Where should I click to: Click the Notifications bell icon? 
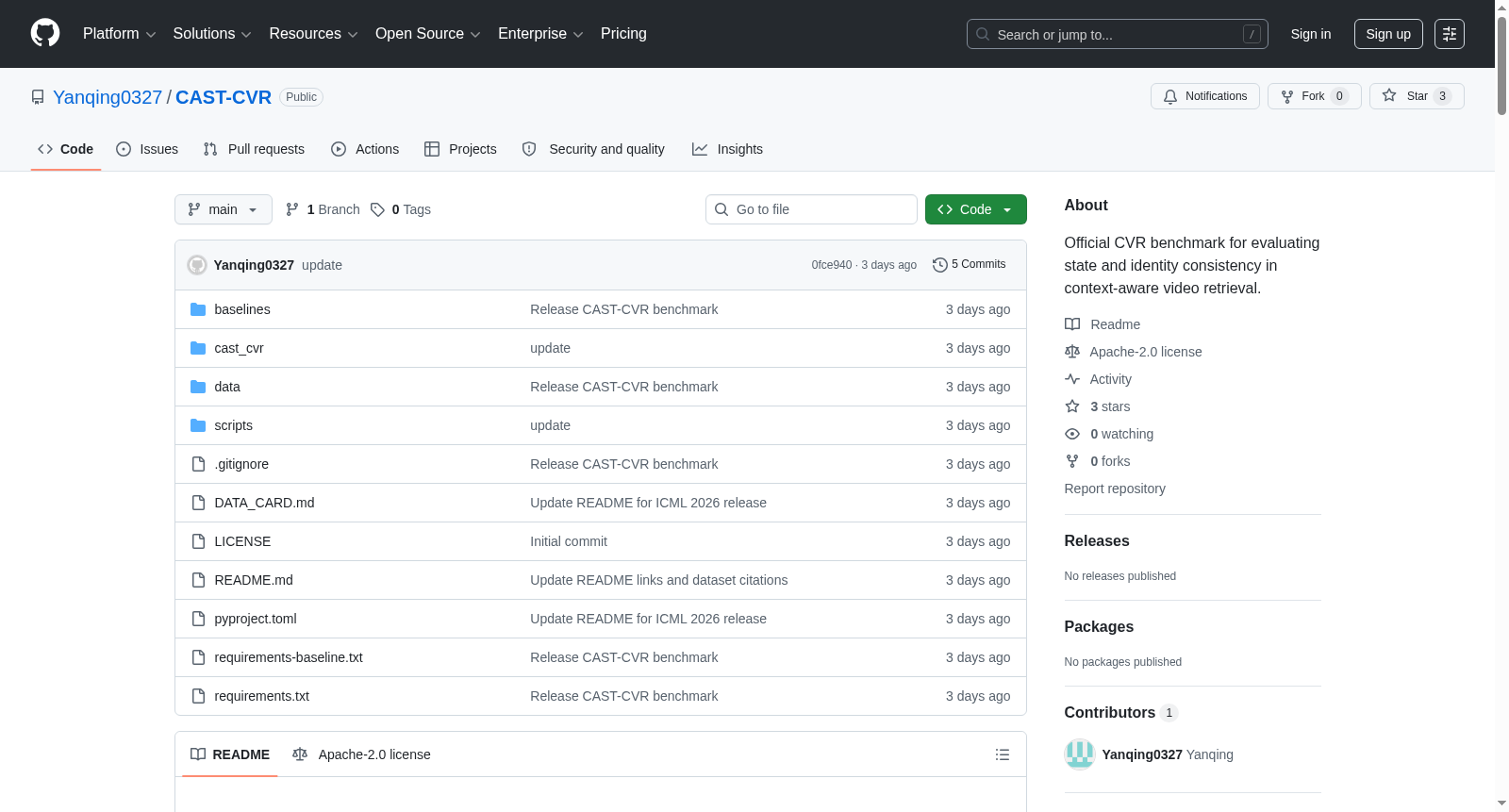[x=1170, y=96]
